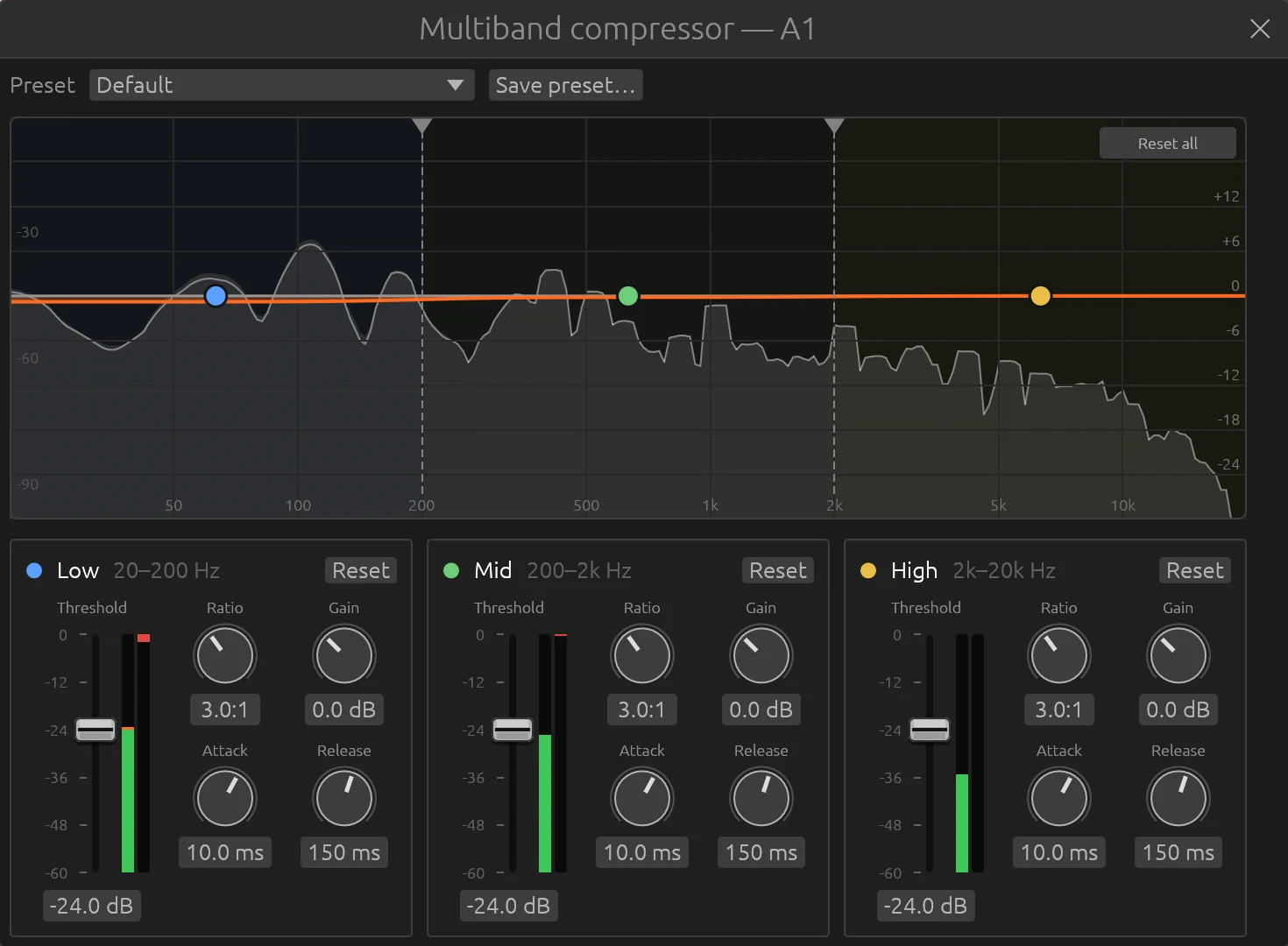The image size is (1288, 946).
Task: Click the High band 3.0:1 ratio value field
Action: coord(1059,709)
